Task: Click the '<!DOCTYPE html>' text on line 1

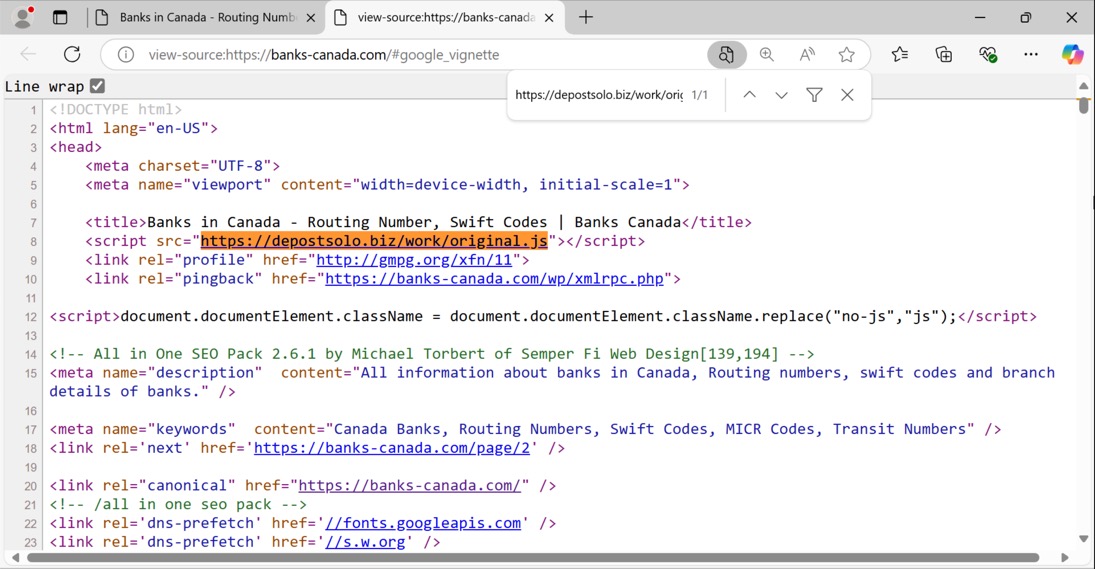Action: [x=115, y=110]
